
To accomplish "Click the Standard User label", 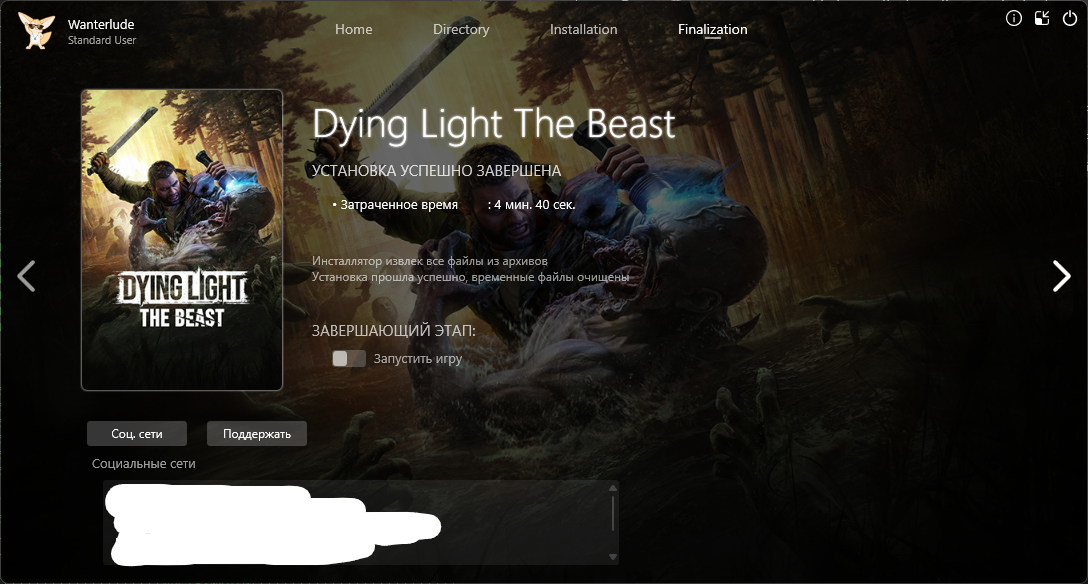I will click(102, 40).
